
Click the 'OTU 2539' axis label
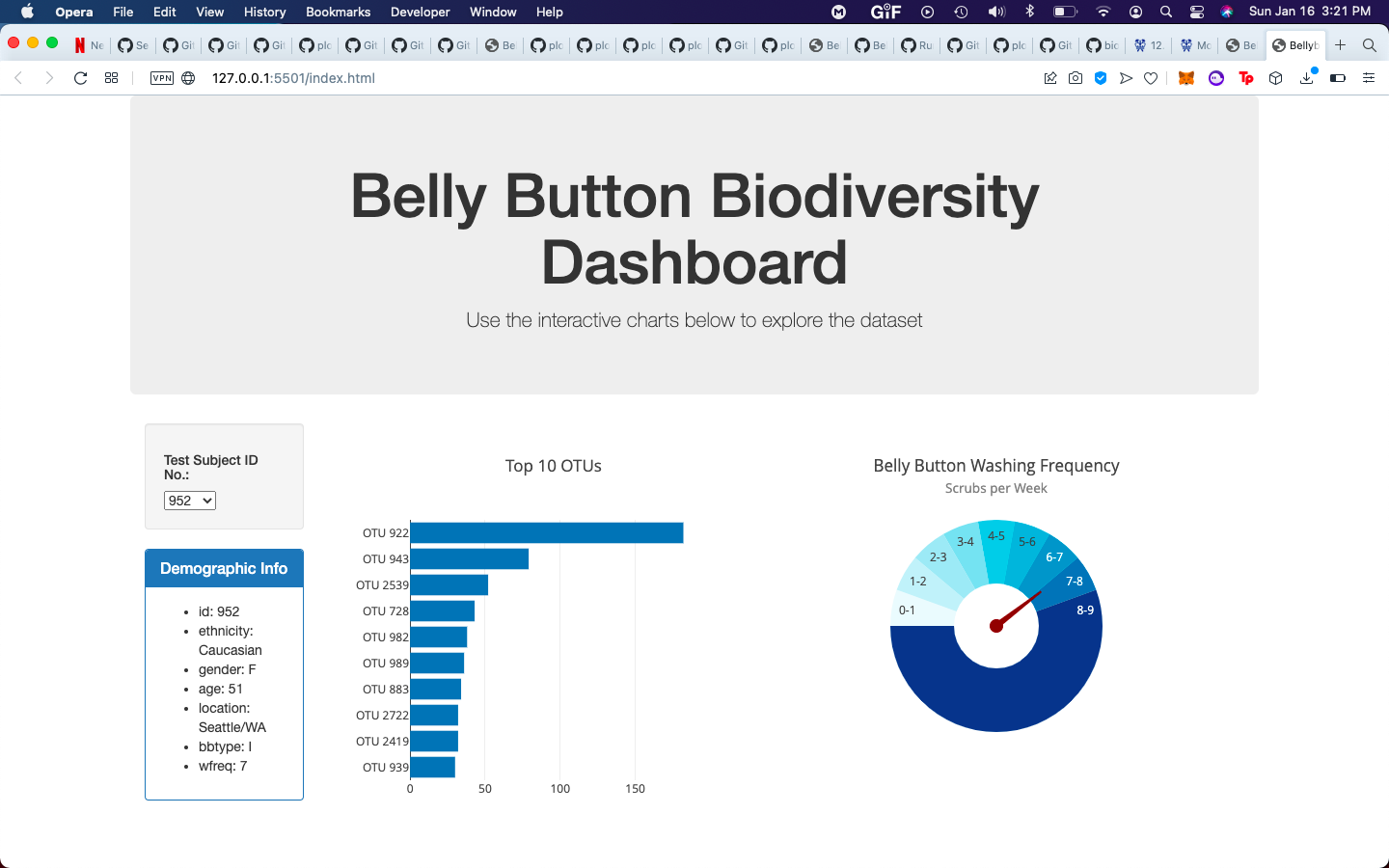click(382, 584)
